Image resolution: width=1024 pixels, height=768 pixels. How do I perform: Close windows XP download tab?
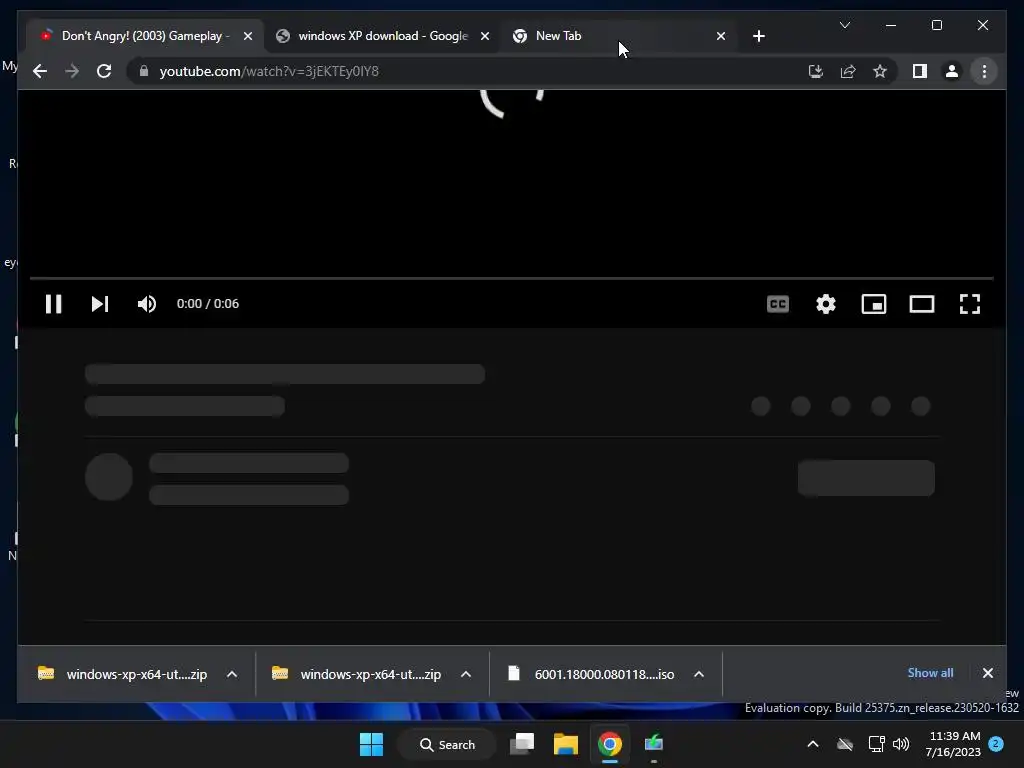click(x=485, y=36)
